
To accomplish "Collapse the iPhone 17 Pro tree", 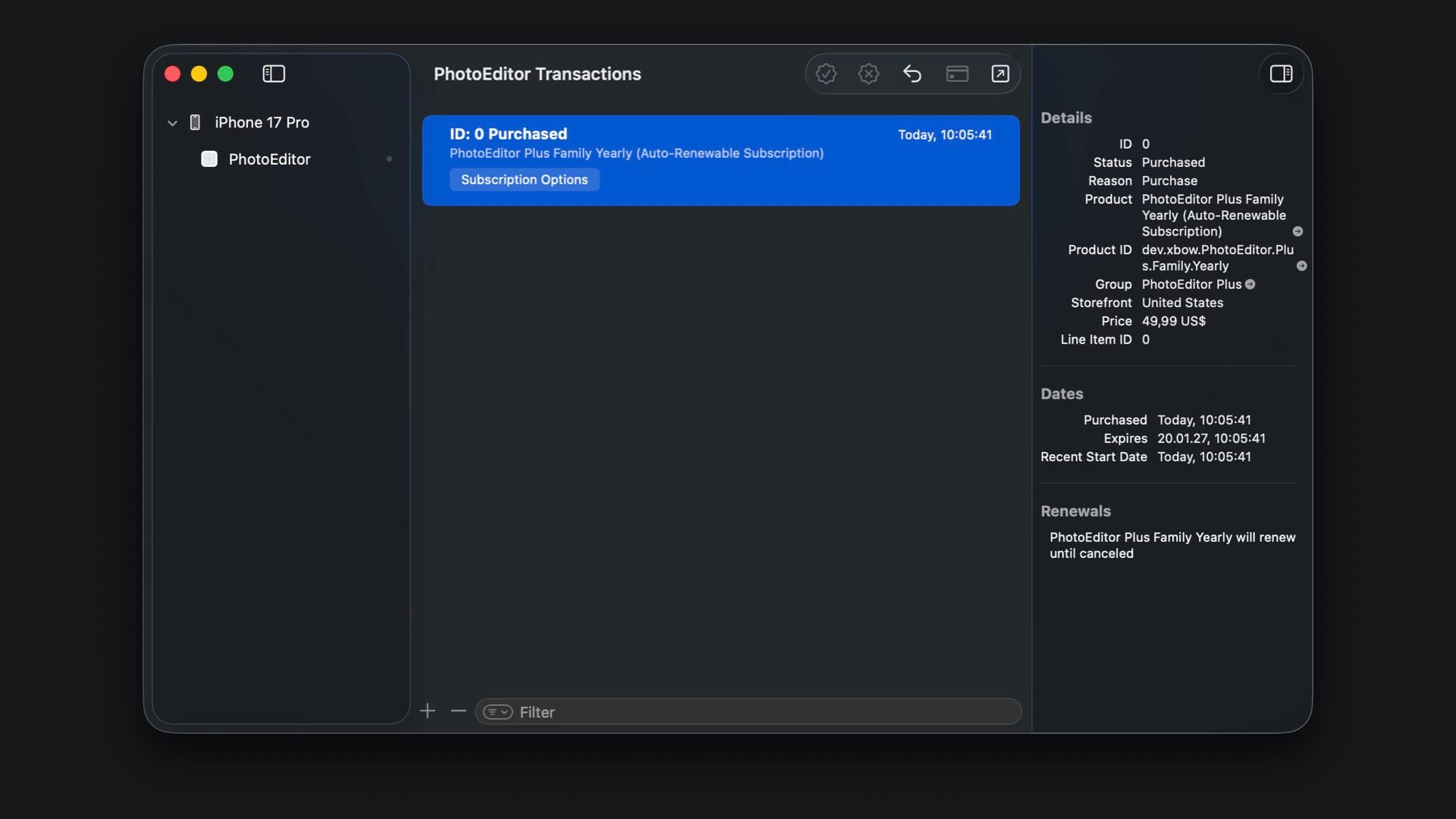I will pyautogui.click(x=172, y=123).
